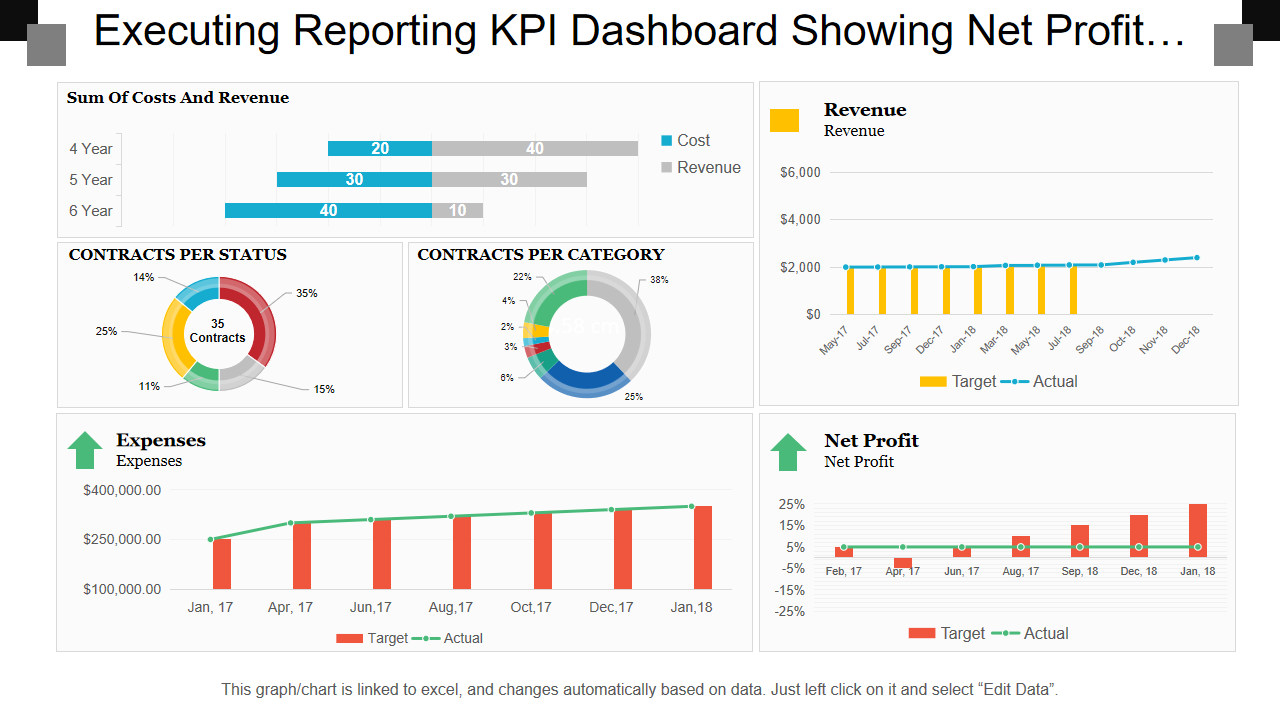Click the '4 Year' axis label
The height and width of the screenshot is (720, 1280).
tap(91, 149)
